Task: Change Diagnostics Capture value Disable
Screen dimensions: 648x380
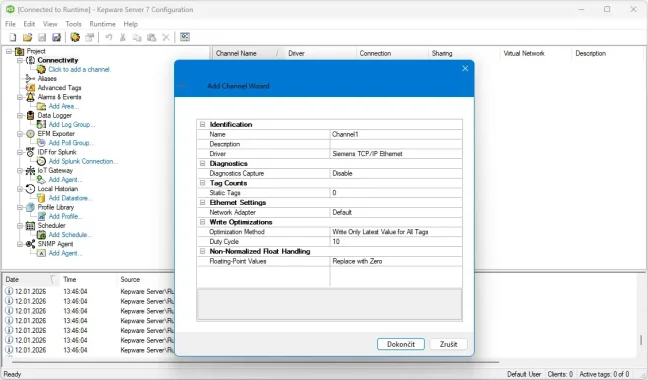Action: [x=396, y=173]
